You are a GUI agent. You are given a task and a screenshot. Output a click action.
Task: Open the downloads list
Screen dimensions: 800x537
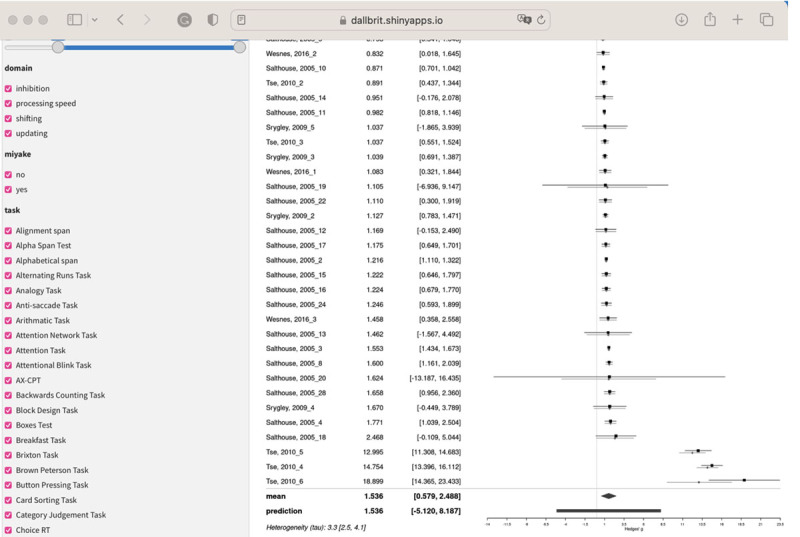[681, 19]
